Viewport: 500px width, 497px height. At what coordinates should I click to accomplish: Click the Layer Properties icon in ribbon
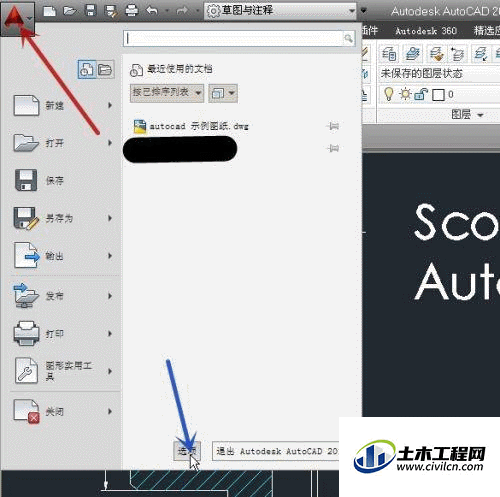tap(389, 53)
